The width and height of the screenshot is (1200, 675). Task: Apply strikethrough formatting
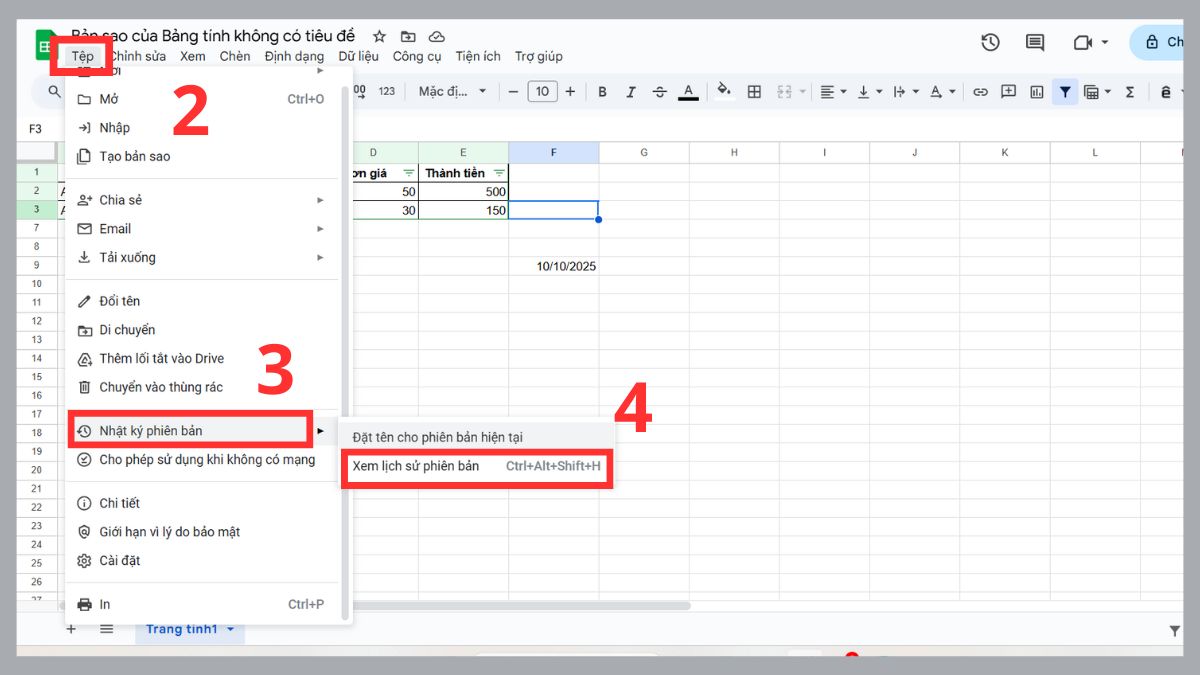pos(659,92)
